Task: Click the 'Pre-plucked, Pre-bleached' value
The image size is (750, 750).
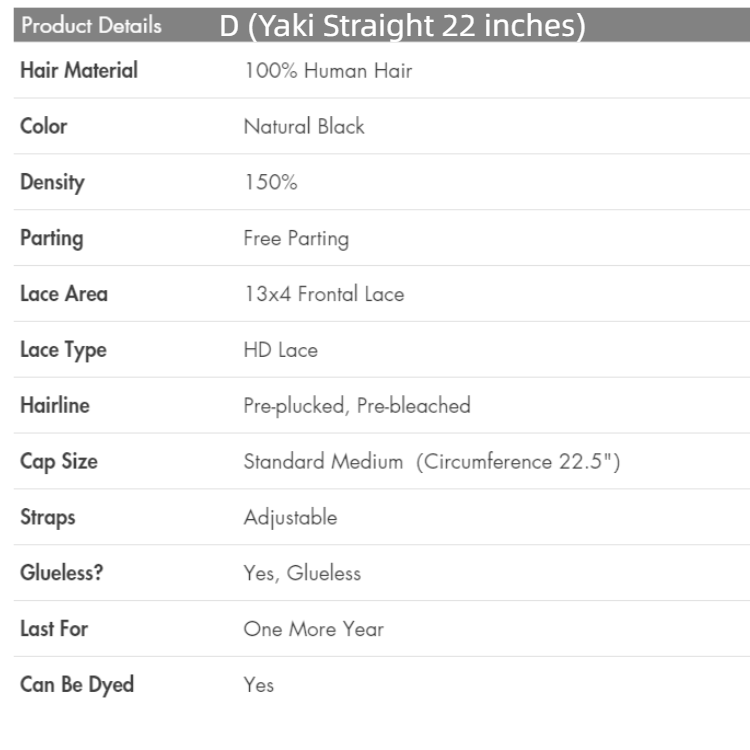Action: coord(357,406)
